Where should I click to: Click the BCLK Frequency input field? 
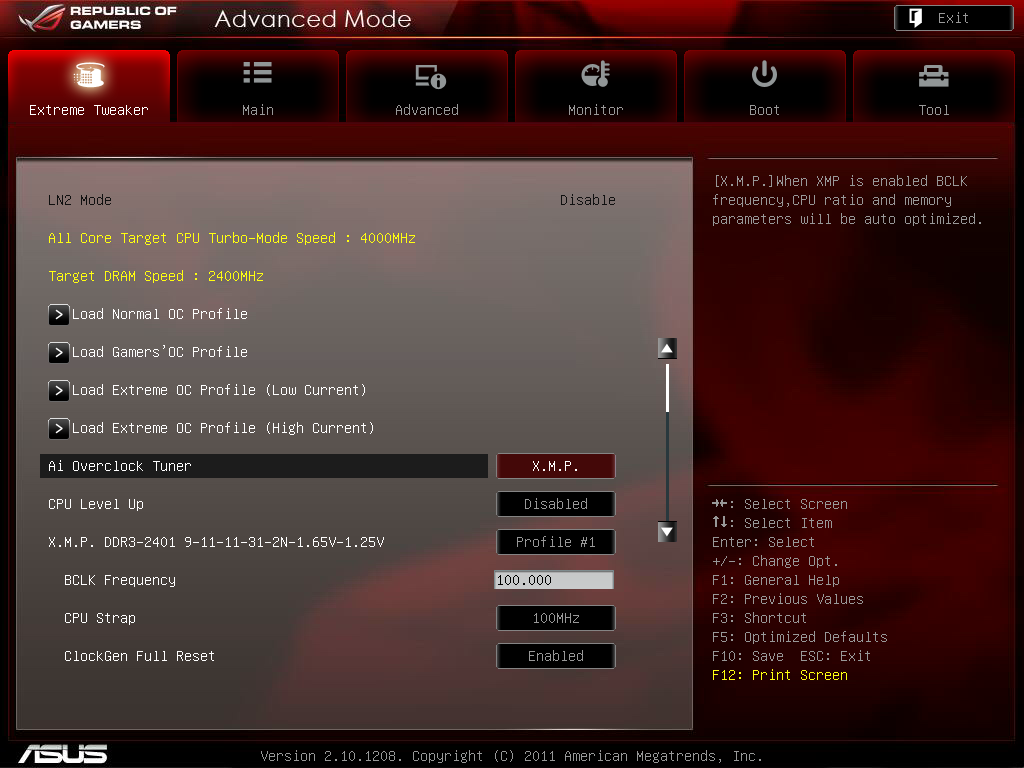554,580
